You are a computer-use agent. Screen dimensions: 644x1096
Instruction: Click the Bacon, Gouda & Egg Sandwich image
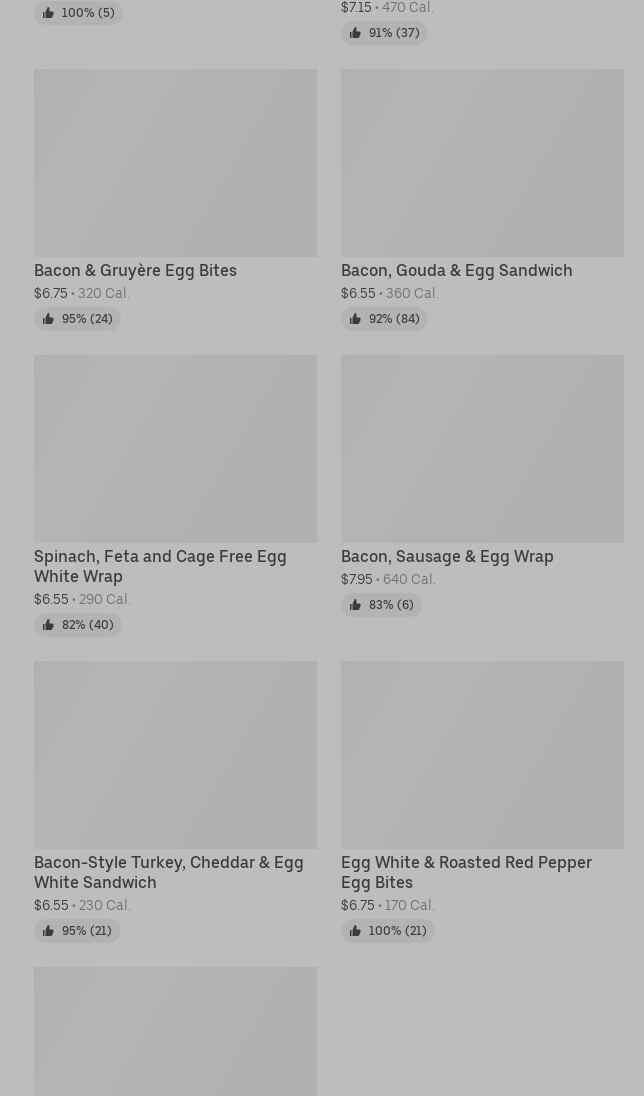[482, 163]
